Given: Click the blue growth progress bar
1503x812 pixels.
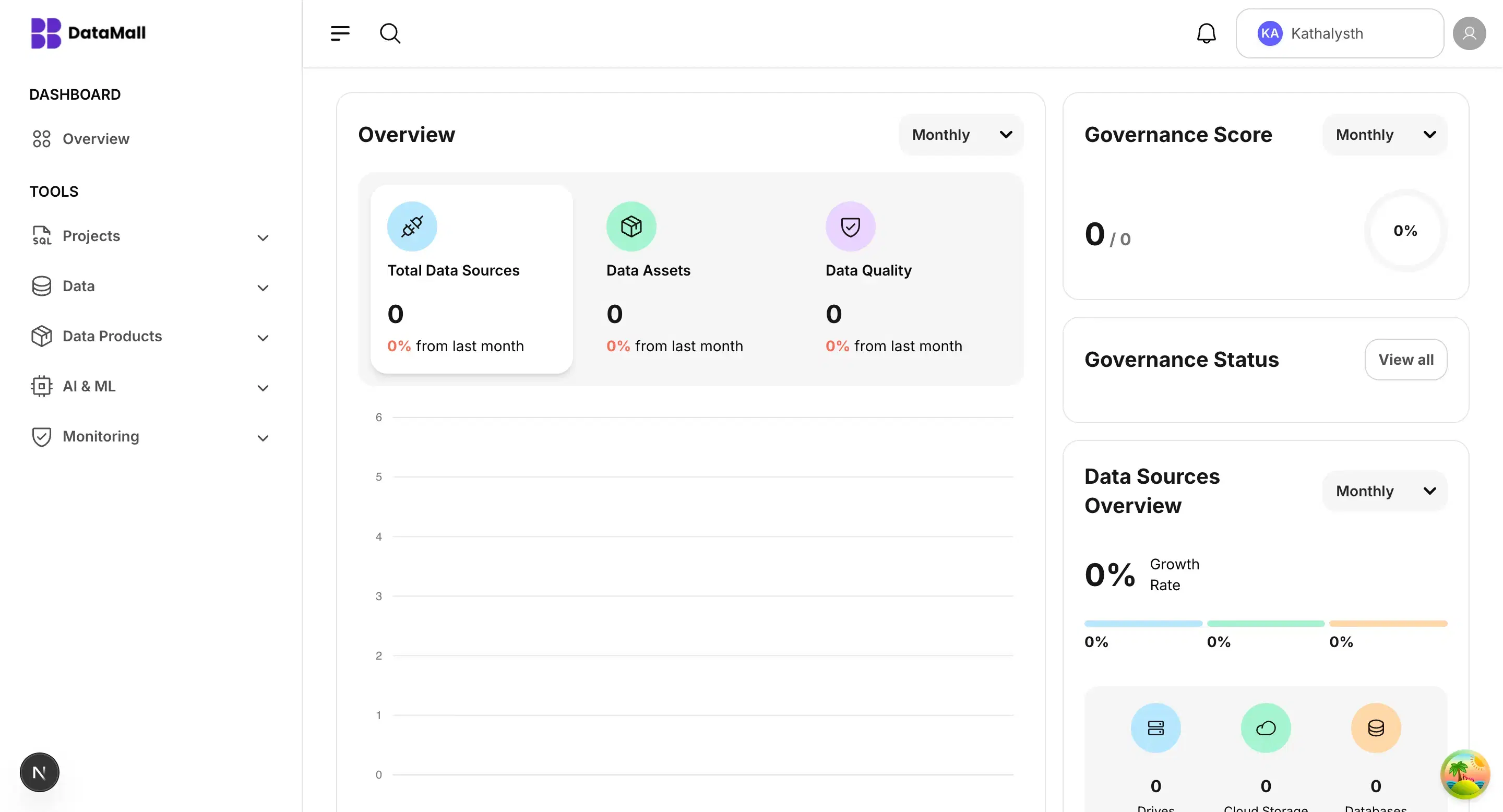Looking at the screenshot, I should click(x=1143, y=624).
